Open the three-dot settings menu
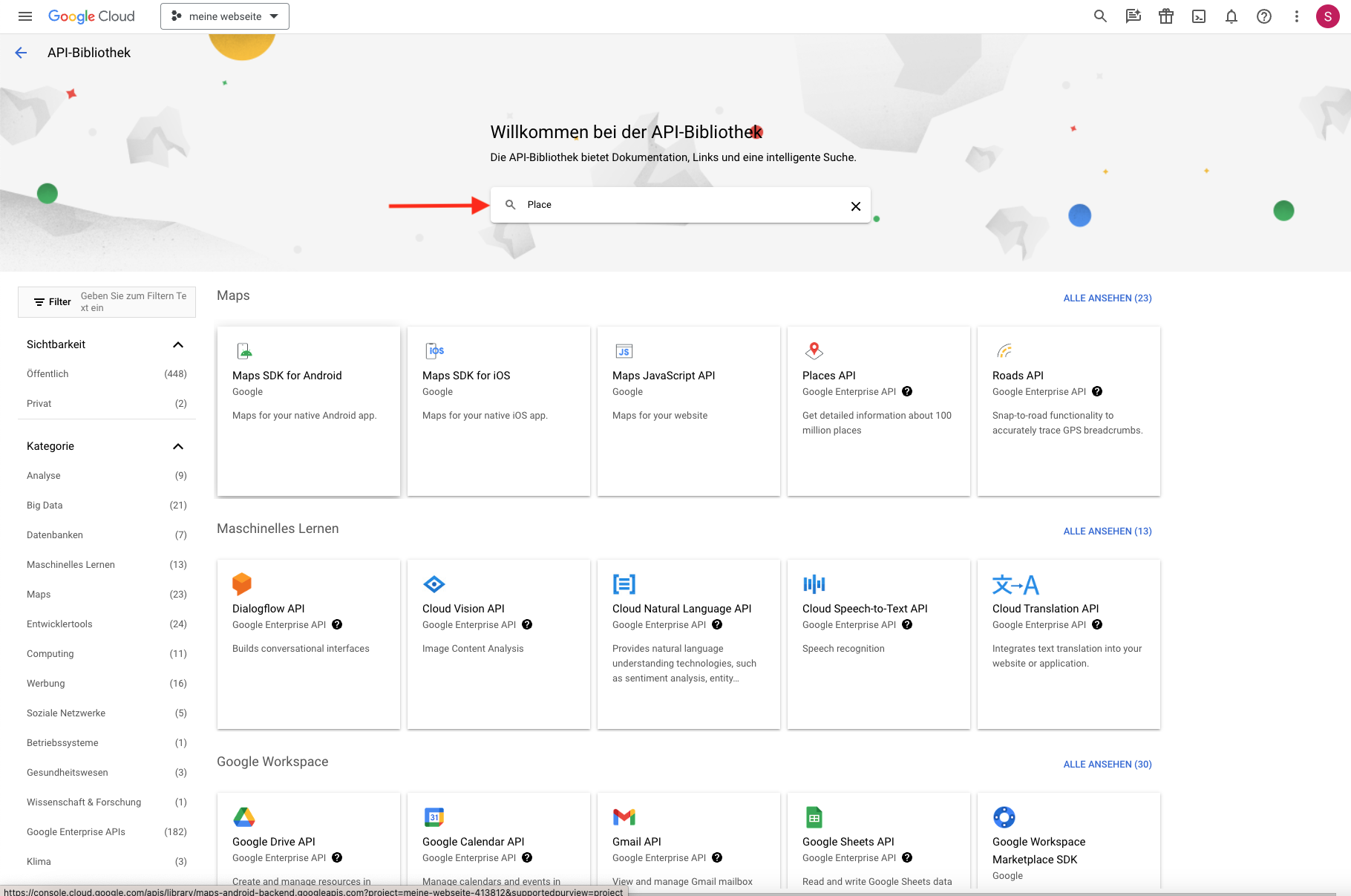 pyautogui.click(x=1297, y=16)
